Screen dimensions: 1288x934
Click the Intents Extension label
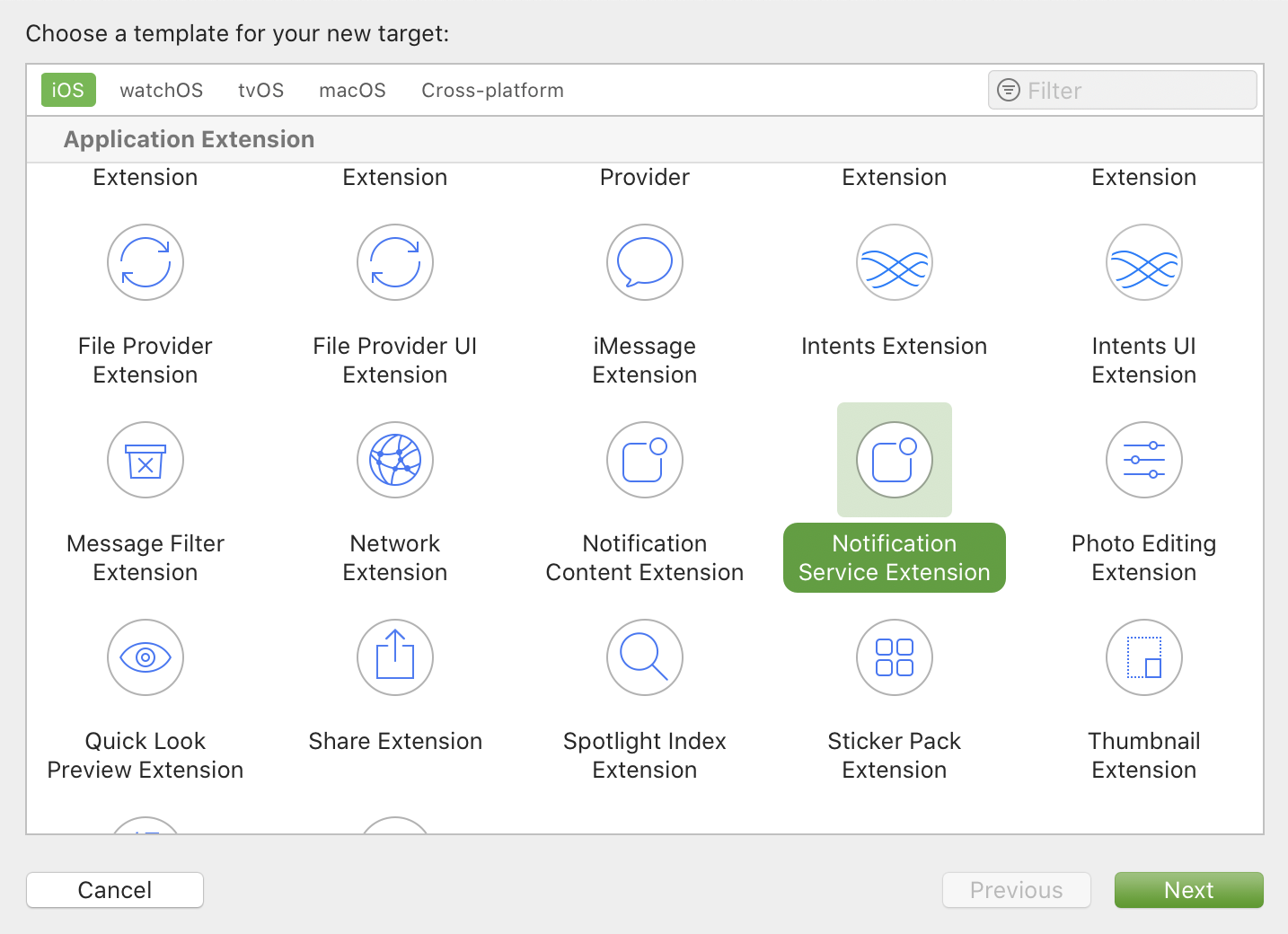coord(895,346)
